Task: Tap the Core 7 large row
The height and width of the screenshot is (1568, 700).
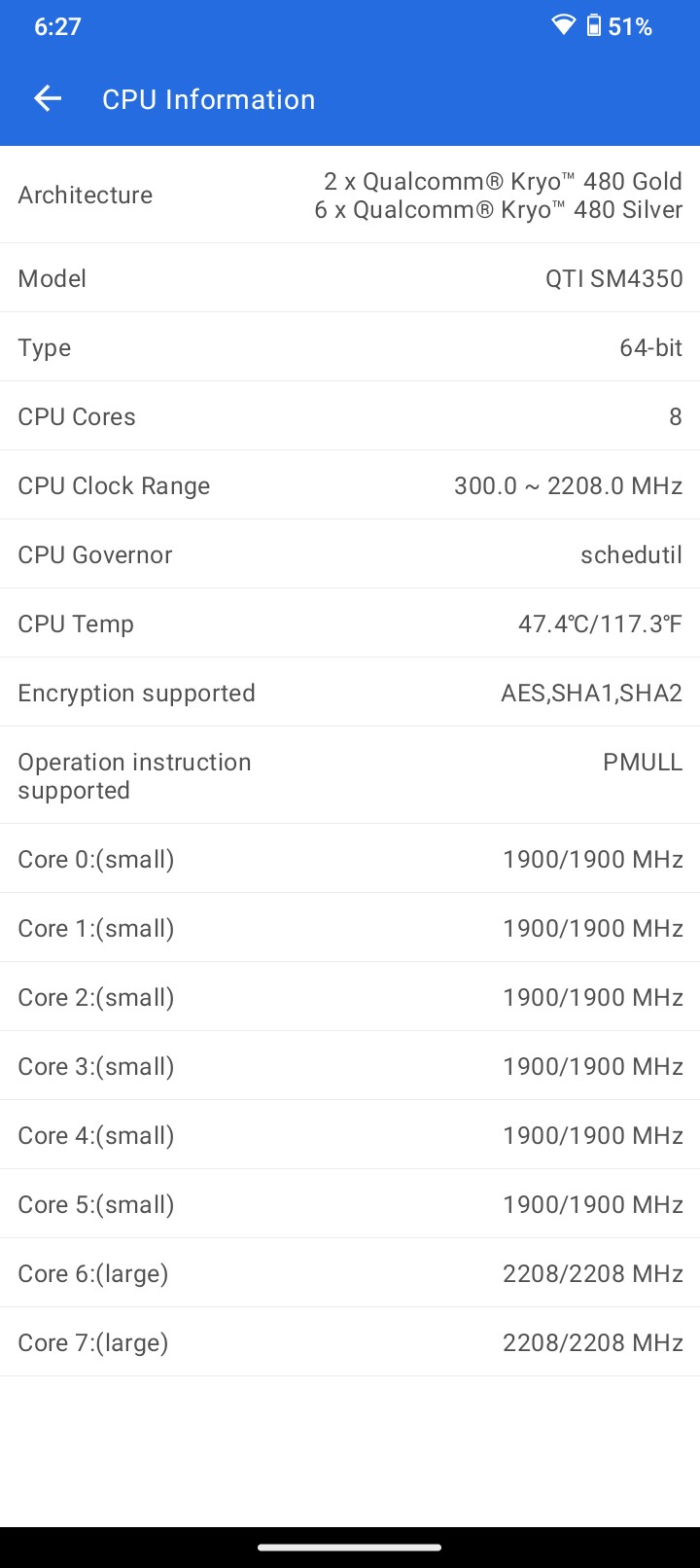Action: coord(350,1342)
